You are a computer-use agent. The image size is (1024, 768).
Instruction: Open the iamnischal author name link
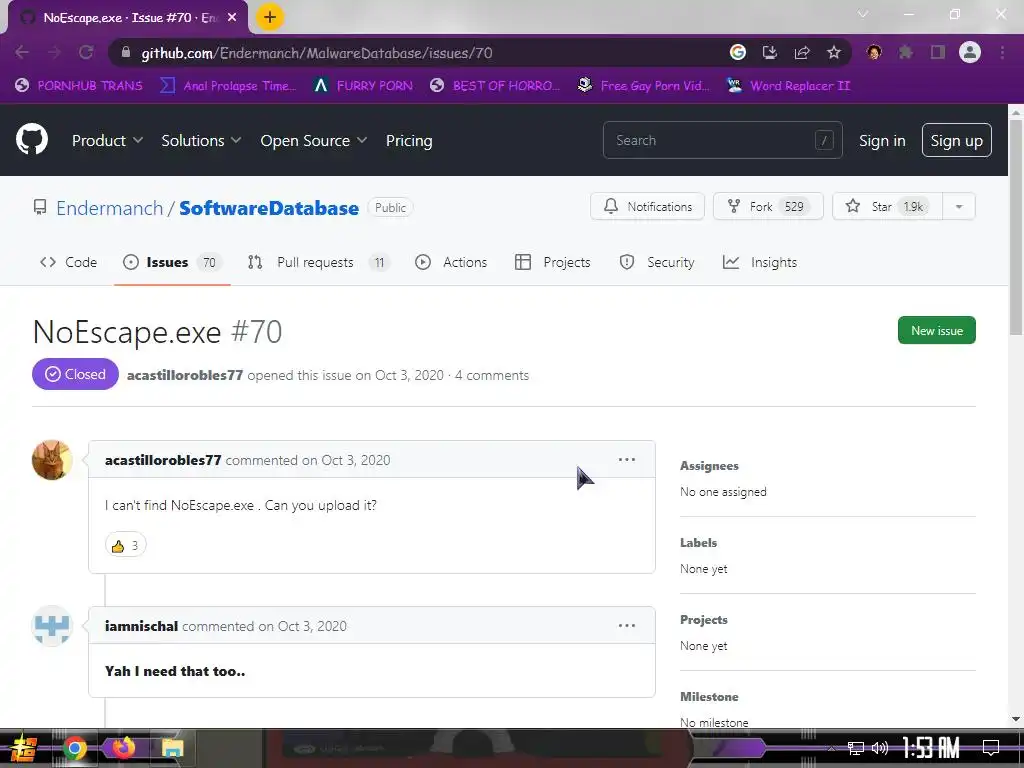(142, 626)
